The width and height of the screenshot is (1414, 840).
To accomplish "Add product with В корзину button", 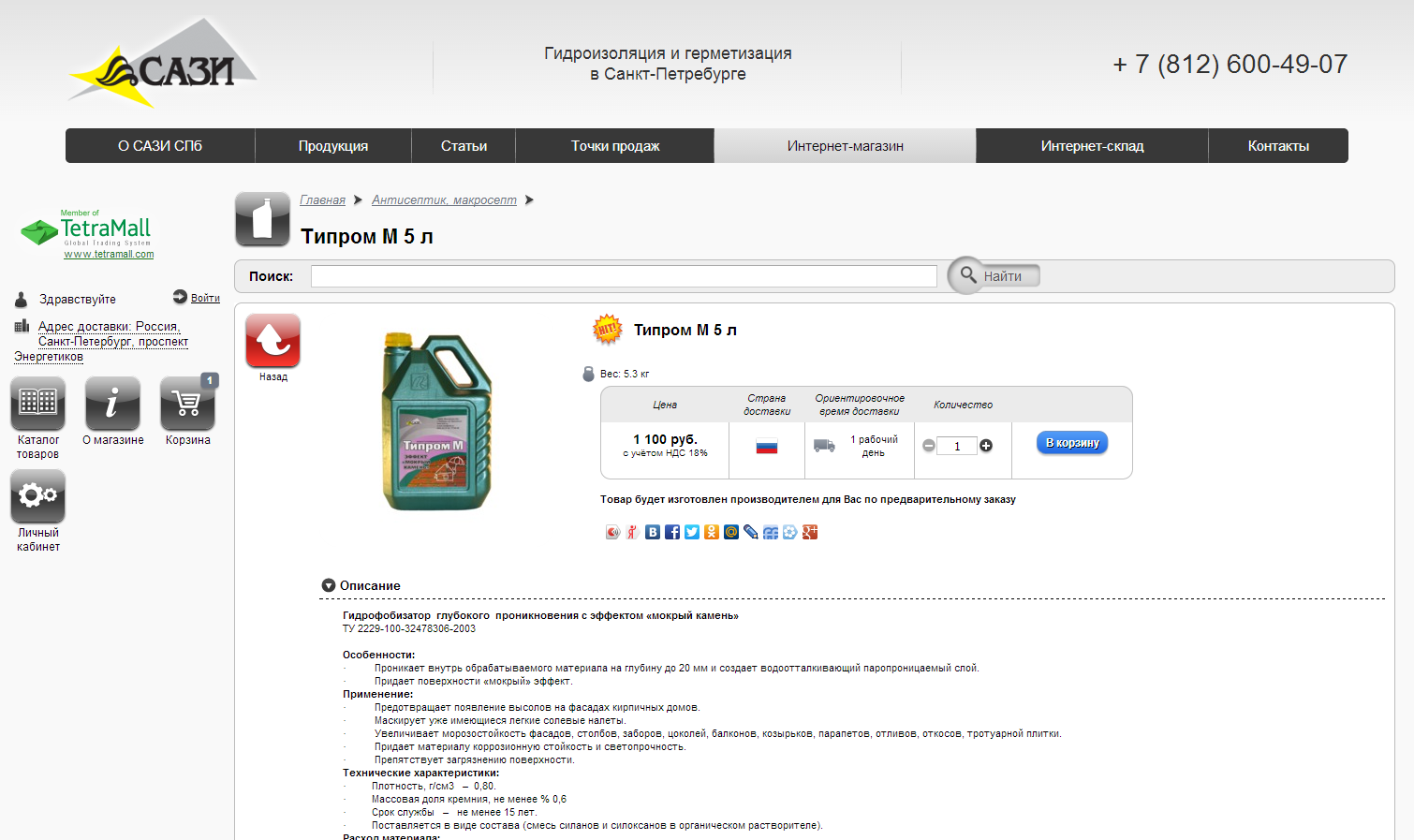I will 1072,443.
